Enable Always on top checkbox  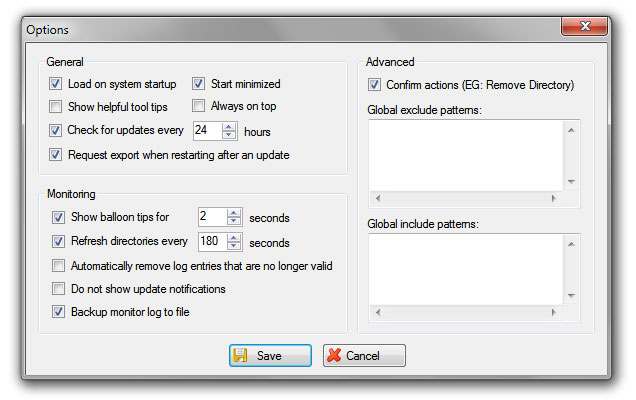(198, 106)
